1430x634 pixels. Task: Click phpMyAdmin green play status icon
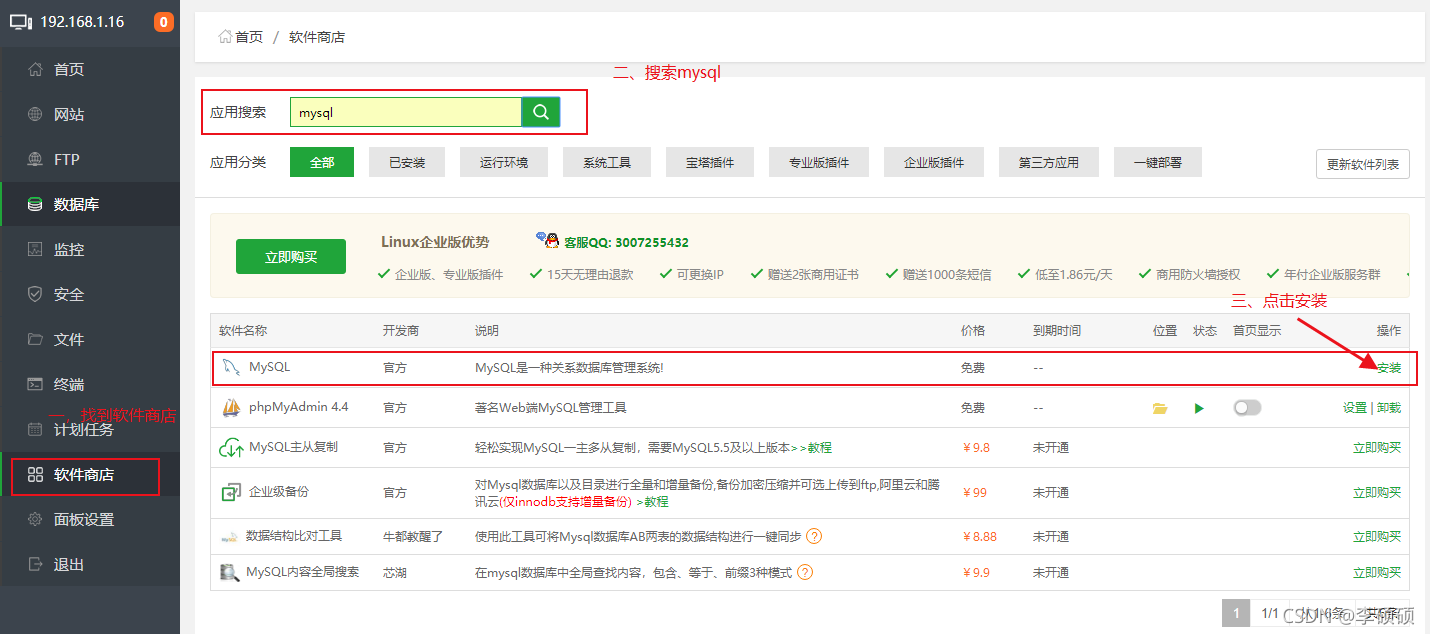point(1199,408)
